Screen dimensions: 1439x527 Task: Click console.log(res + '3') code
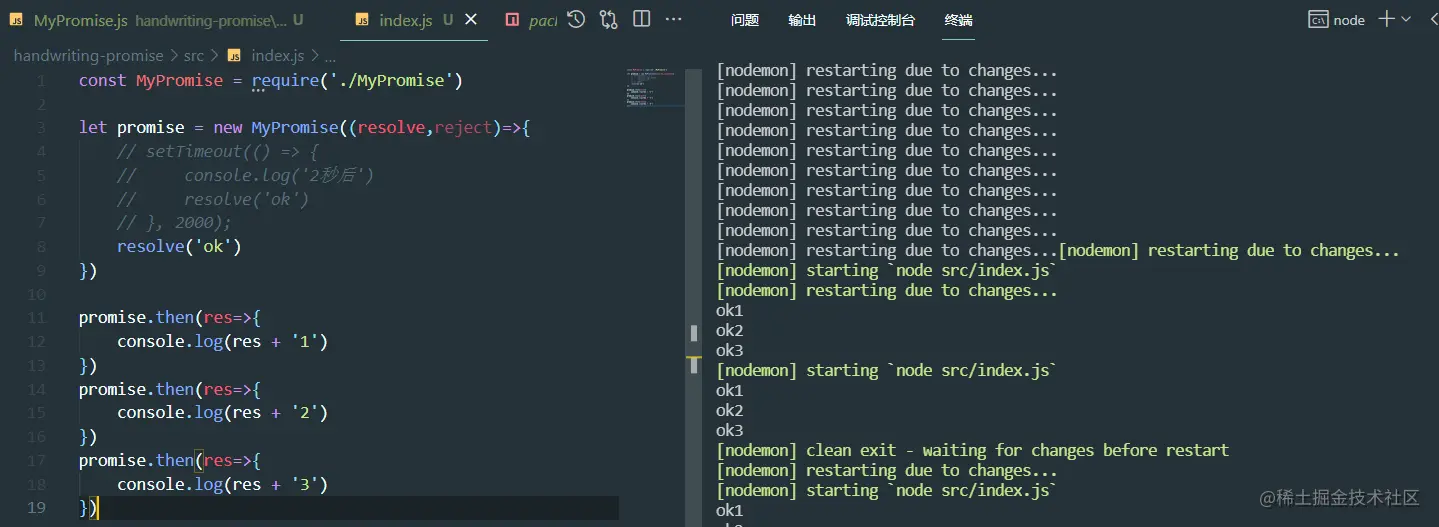pos(223,484)
